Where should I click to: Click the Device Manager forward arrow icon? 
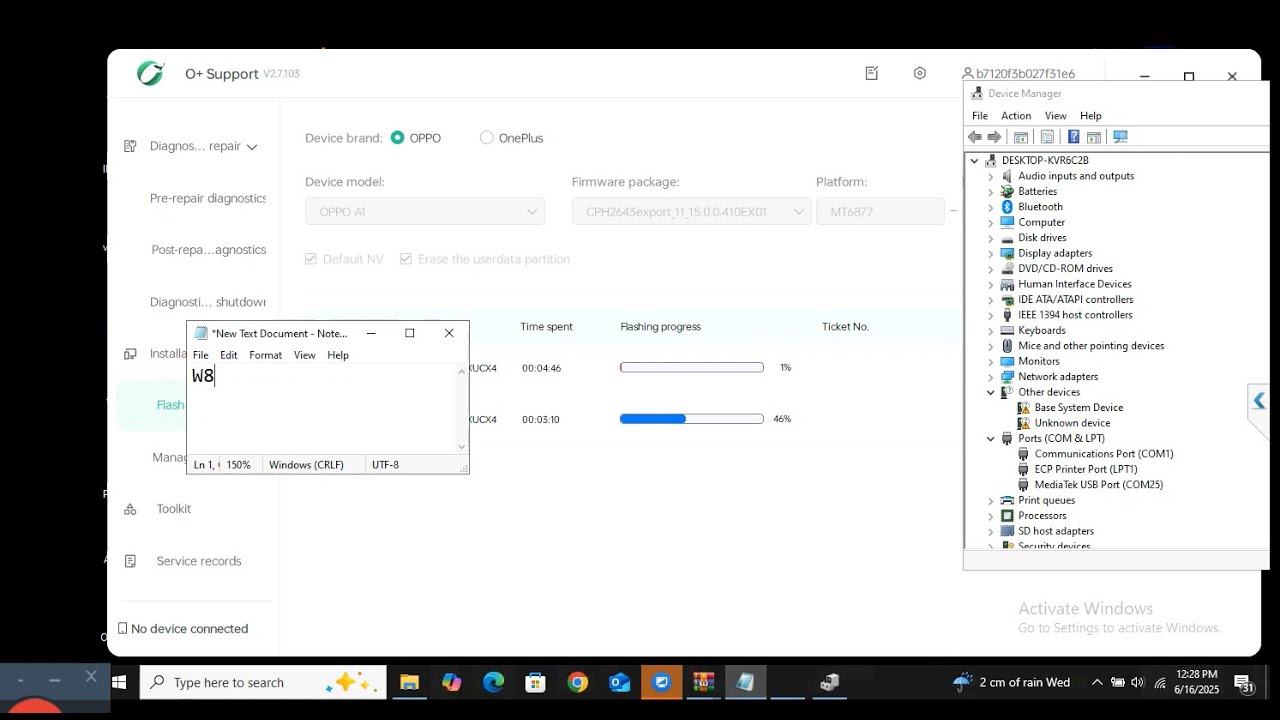[994, 137]
